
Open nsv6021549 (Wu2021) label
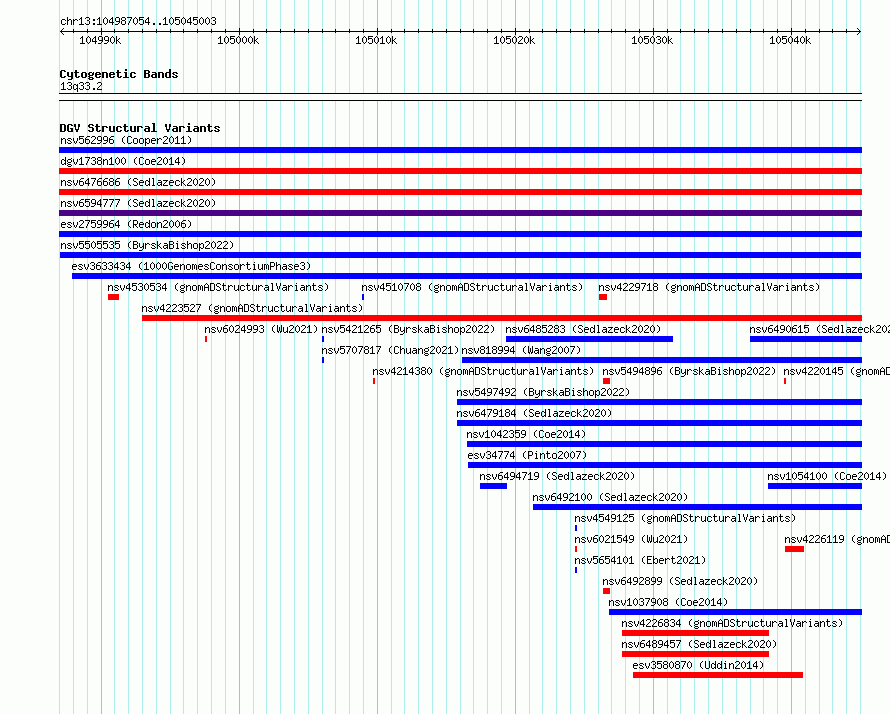click(631, 539)
